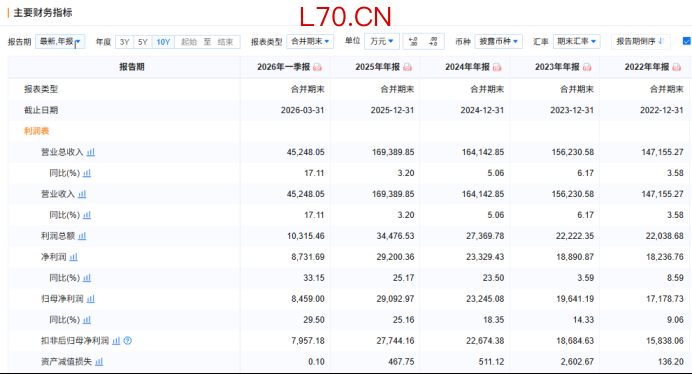Click the 主要财务指标 section title

click(x=43, y=13)
